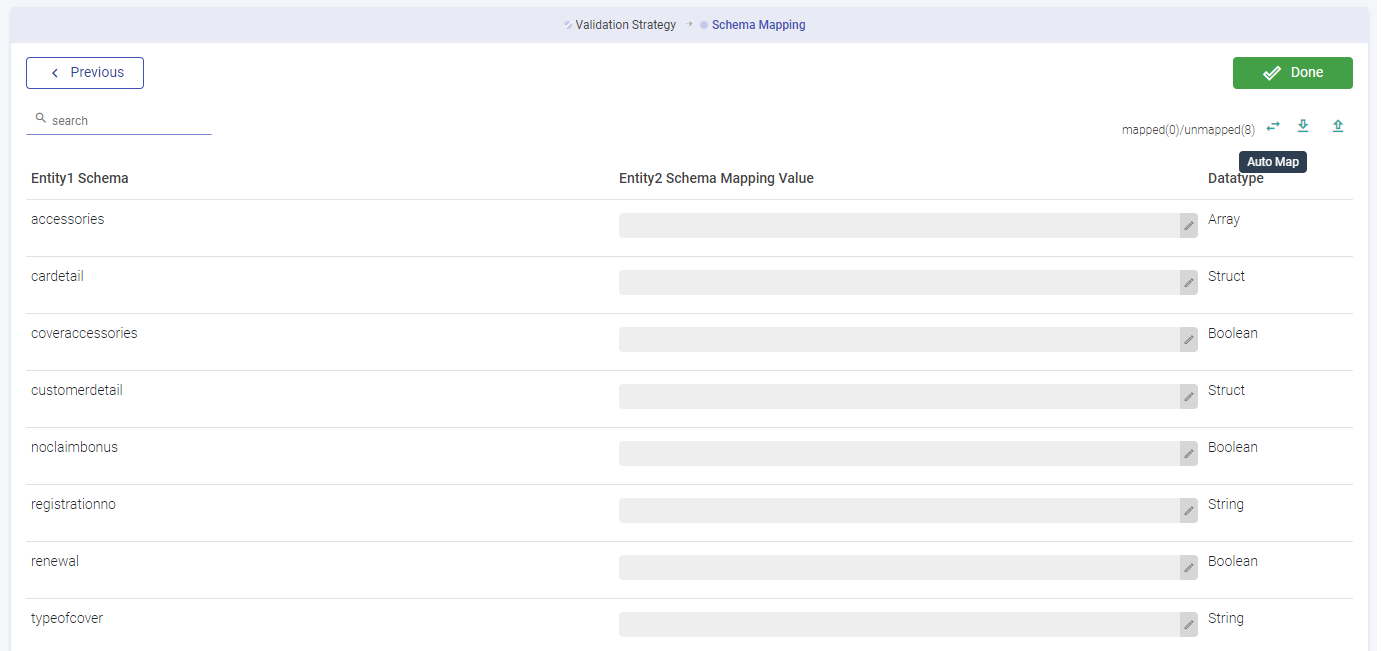This screenshot has height=651, width=1400.
Task: Click the Entity1 Schema column header
Action: click(x=80, y=179)
